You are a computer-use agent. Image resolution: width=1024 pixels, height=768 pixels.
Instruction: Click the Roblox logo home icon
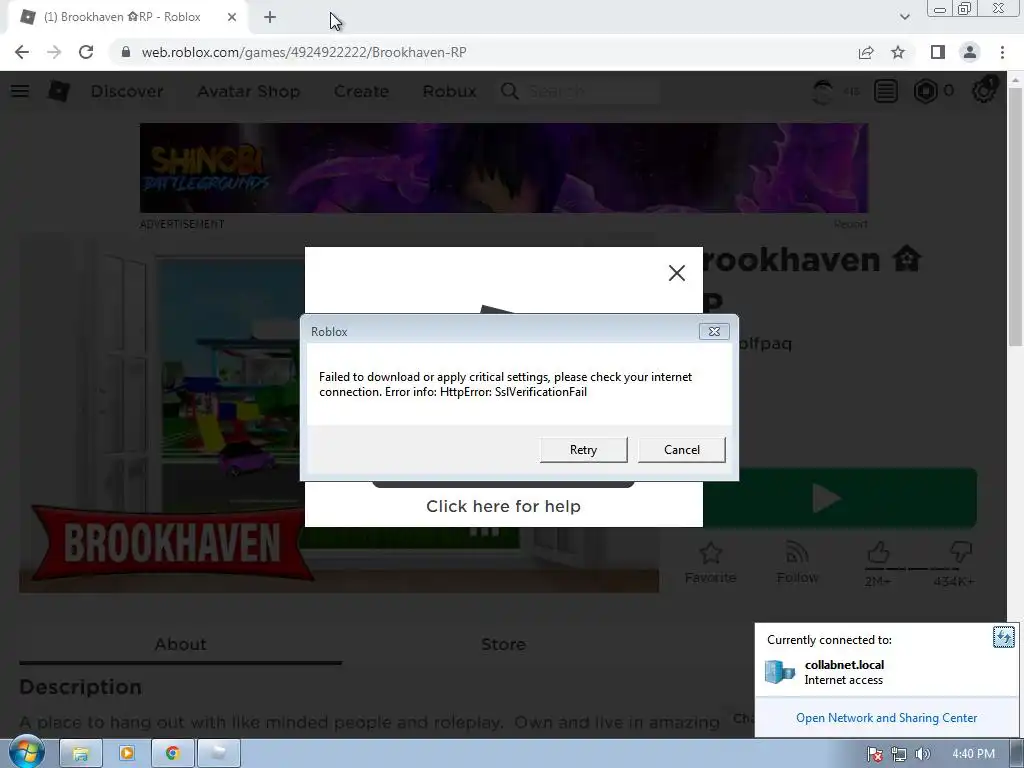click(x=59, y=91)
